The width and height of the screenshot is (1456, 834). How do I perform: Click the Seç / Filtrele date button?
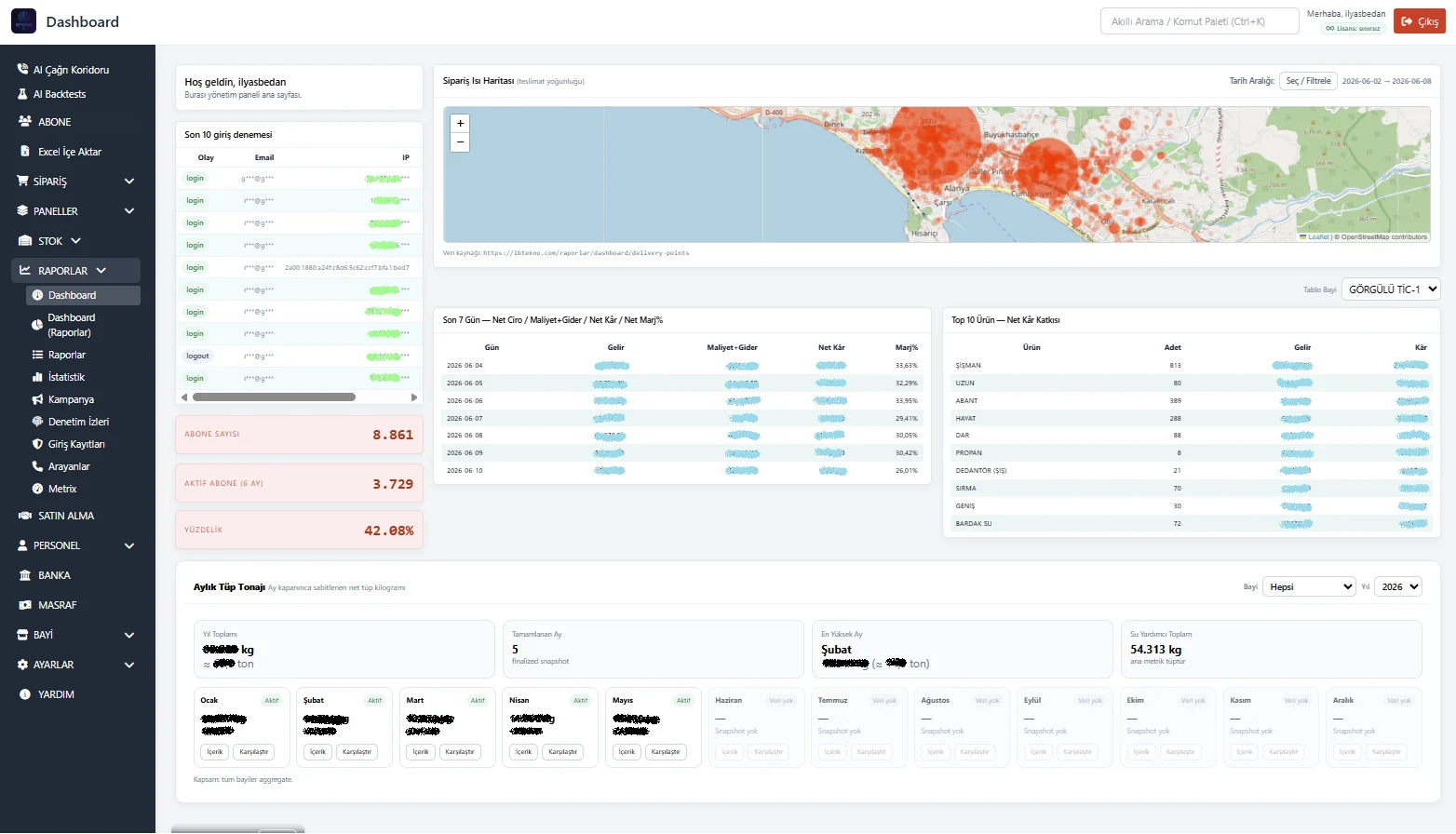(1308, 81)
